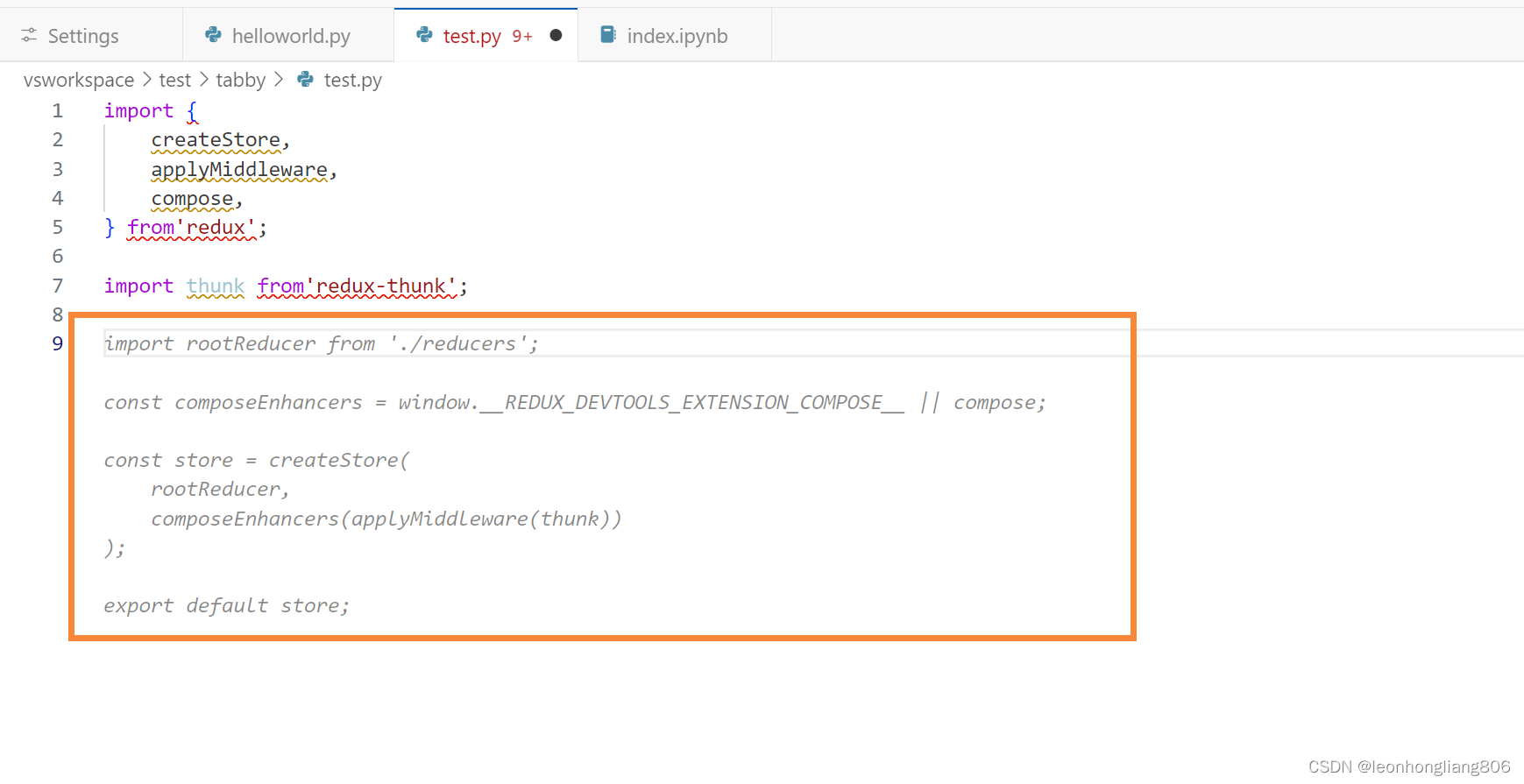Image resolution: width=1524 pixels, height=784 pixels.
Task: Click createStore on line 2
Action: [x=216, y=140]
